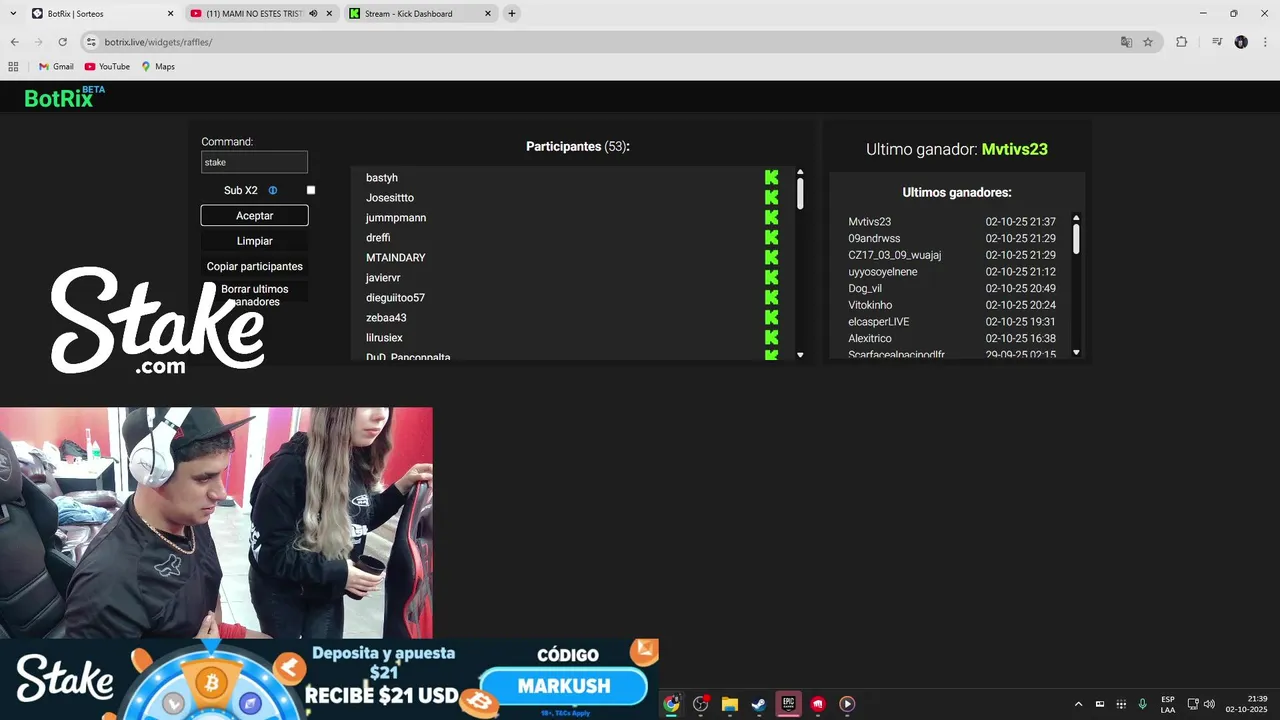
Task: Click the MARKUSH code banner button
Action: pyautogui.click(x=564, y=686)
